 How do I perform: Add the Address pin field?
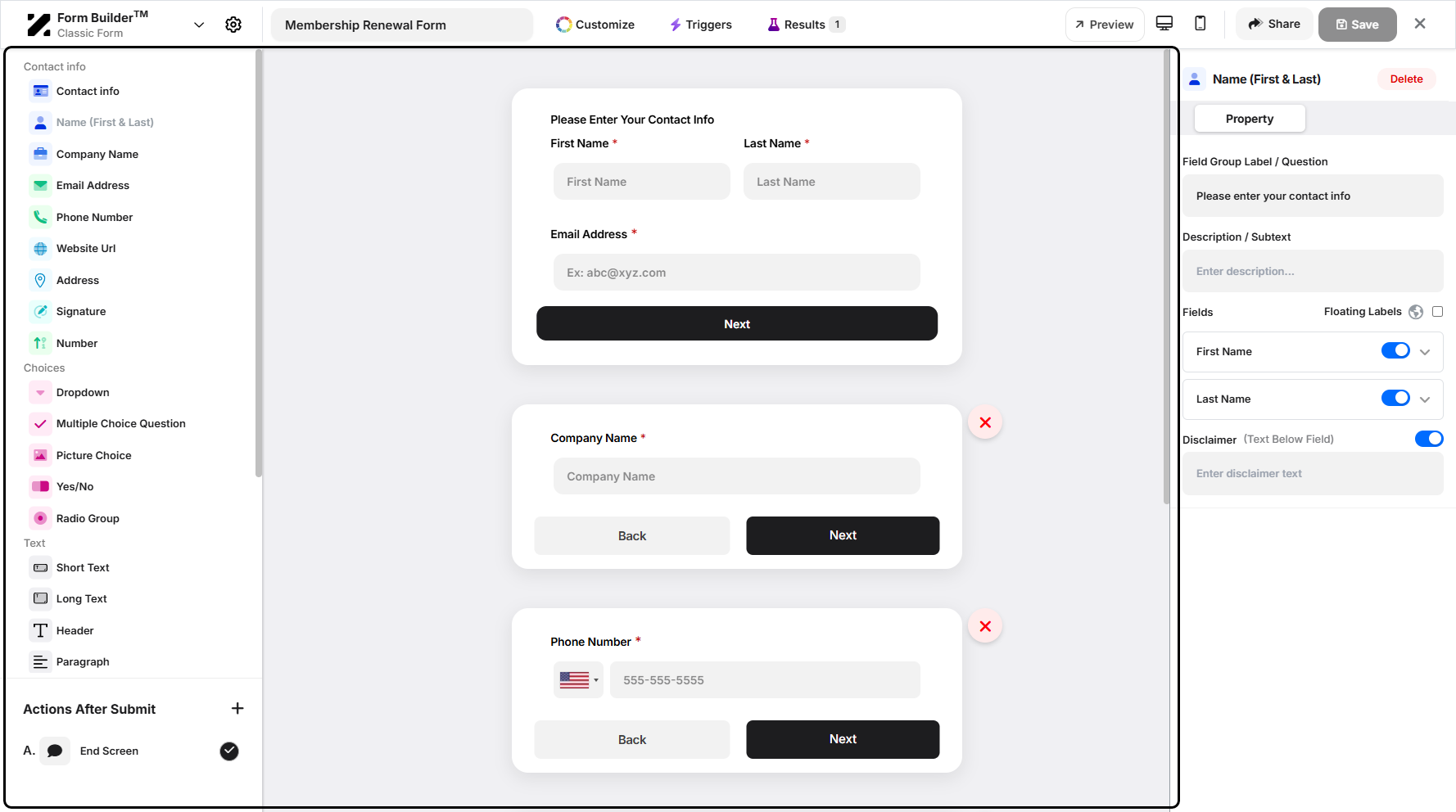pyautogui.click(x=40, y=280)
